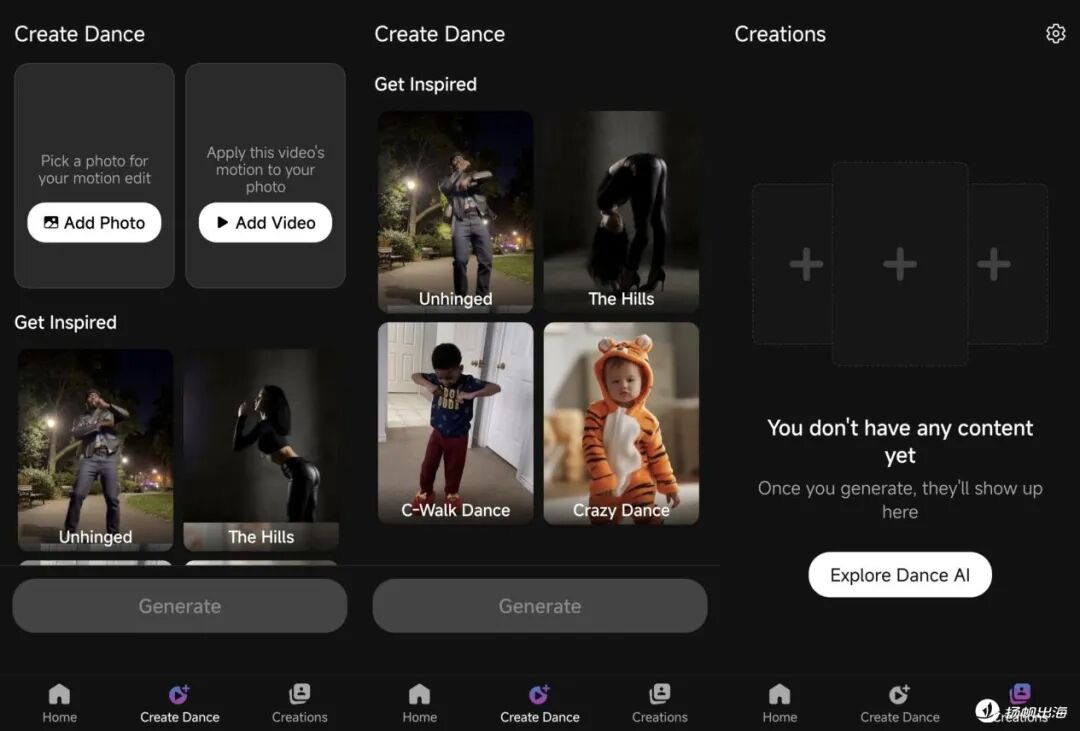Open Create Dance tab in middle screen
Image resolution: width=1080 pixels, height=731 pixels.
pos(539,703)
